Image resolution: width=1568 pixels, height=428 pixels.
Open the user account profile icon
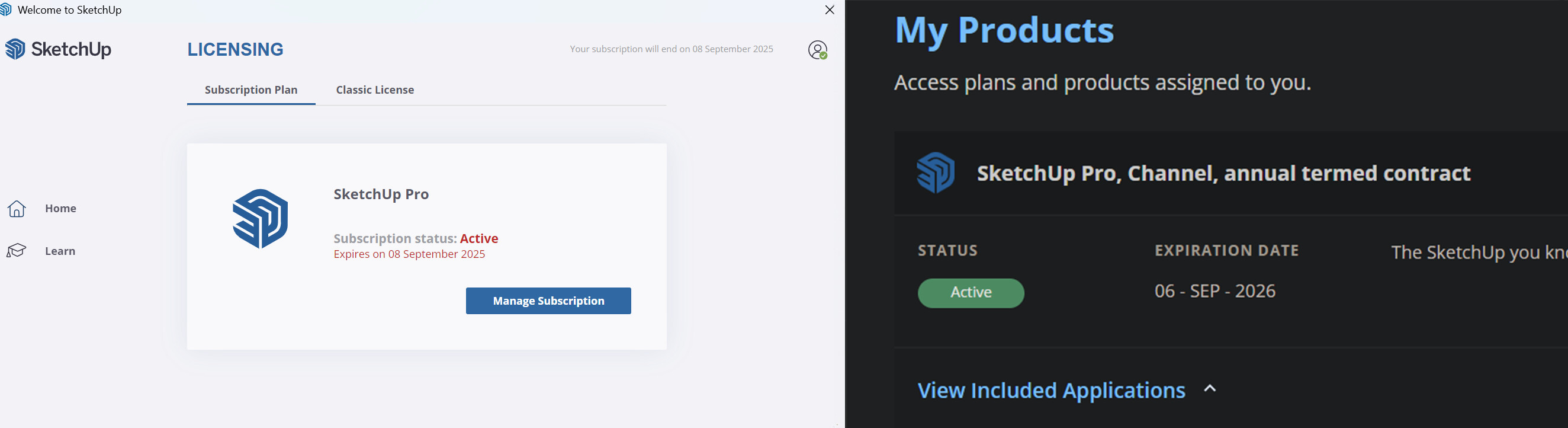(x=817, y=49)
